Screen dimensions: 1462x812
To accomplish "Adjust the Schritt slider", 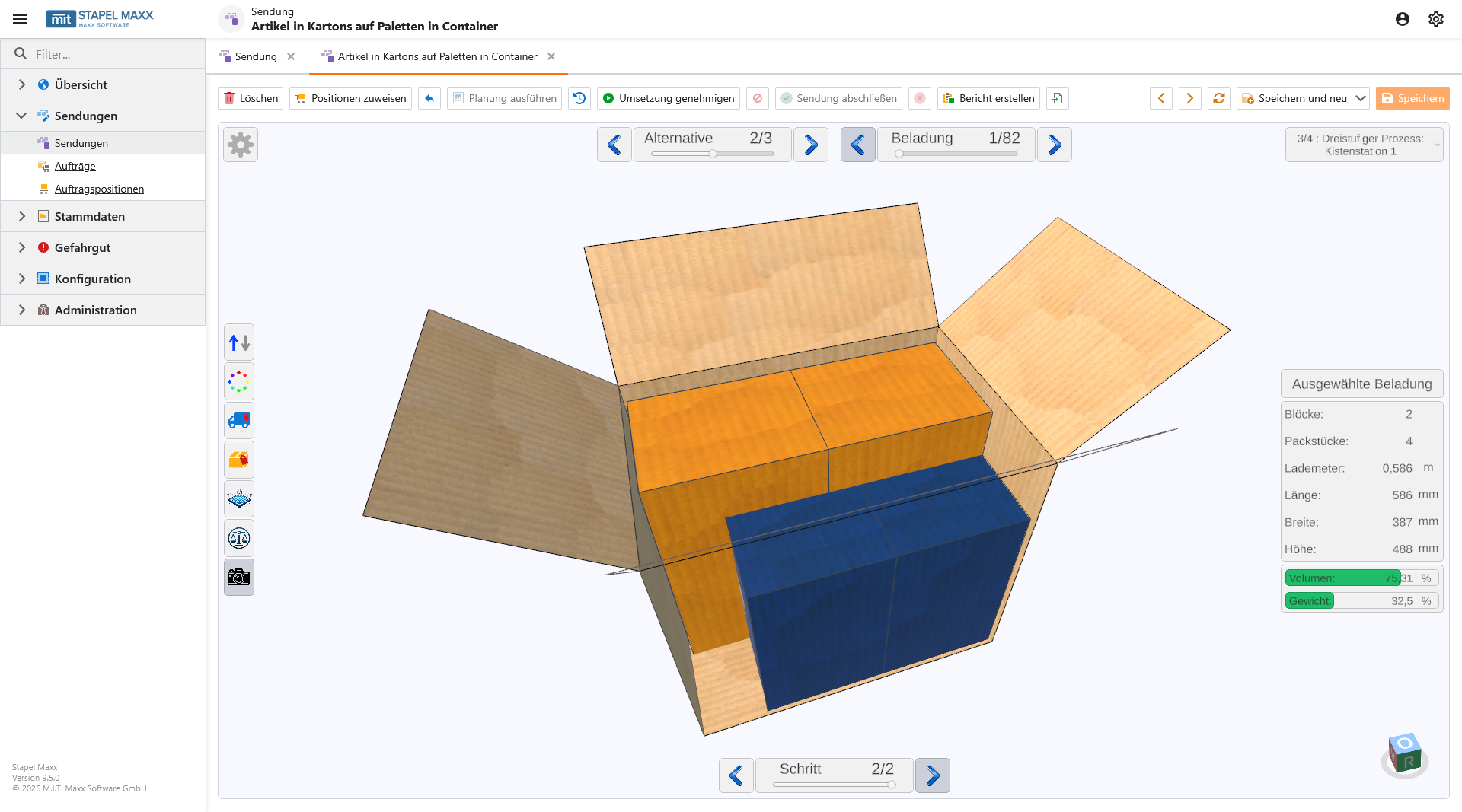I will point(835,785).
